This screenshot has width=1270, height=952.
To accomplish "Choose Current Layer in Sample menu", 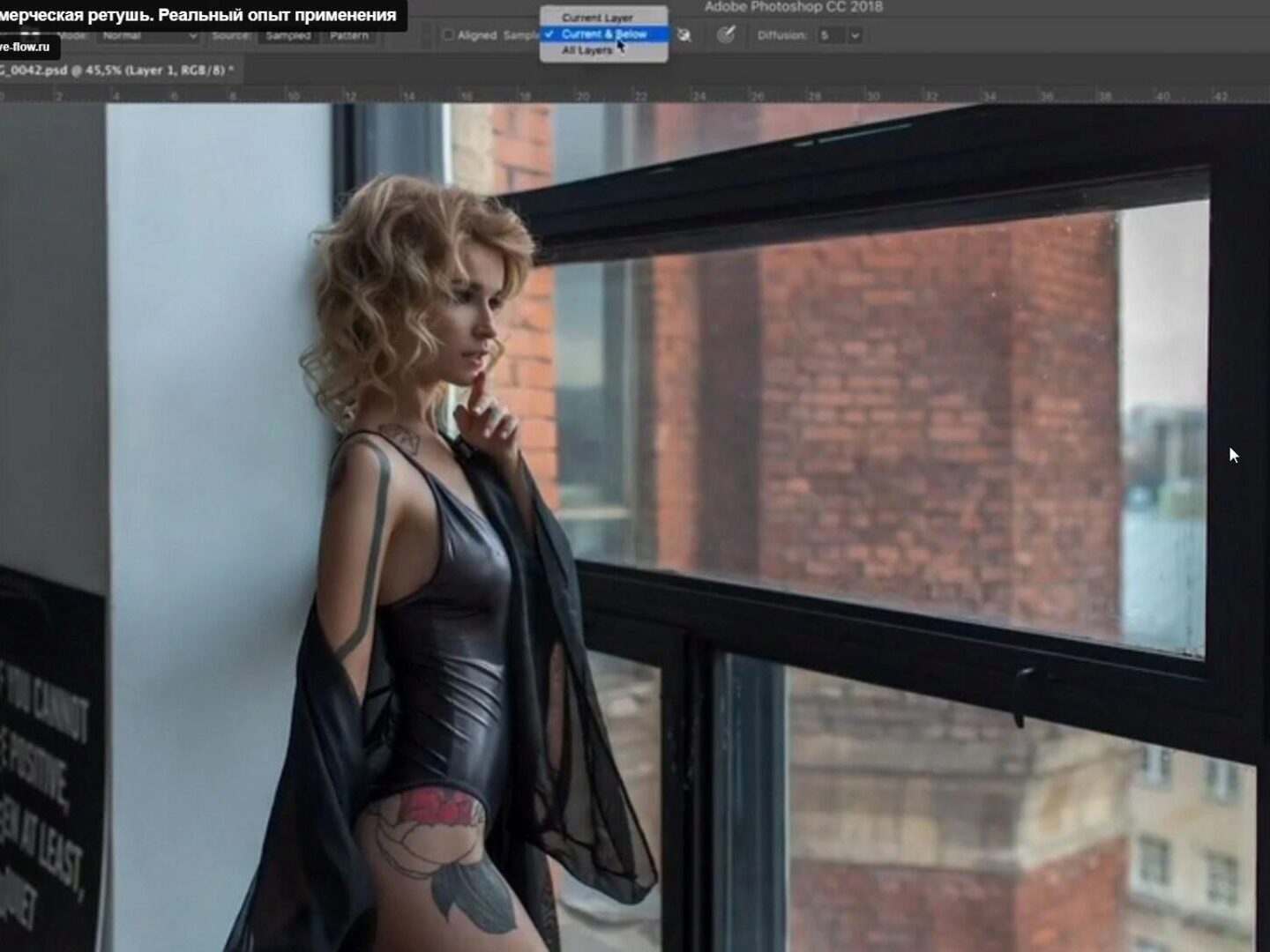I will point(597,18).
